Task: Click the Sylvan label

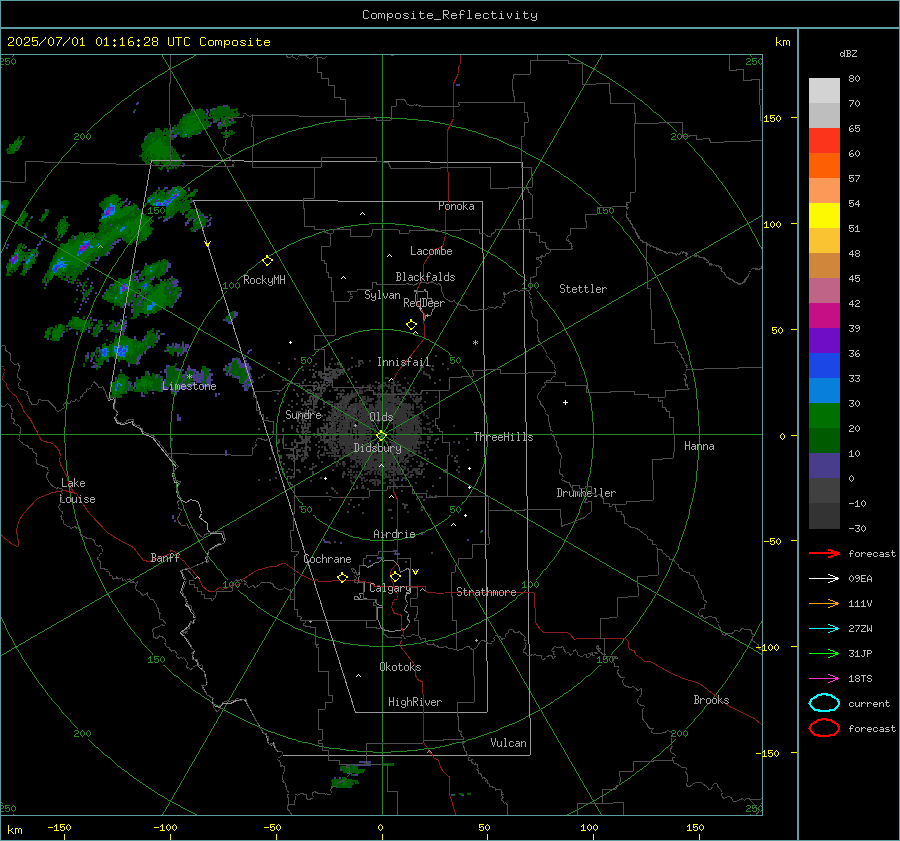Action: tap(382, 295)
